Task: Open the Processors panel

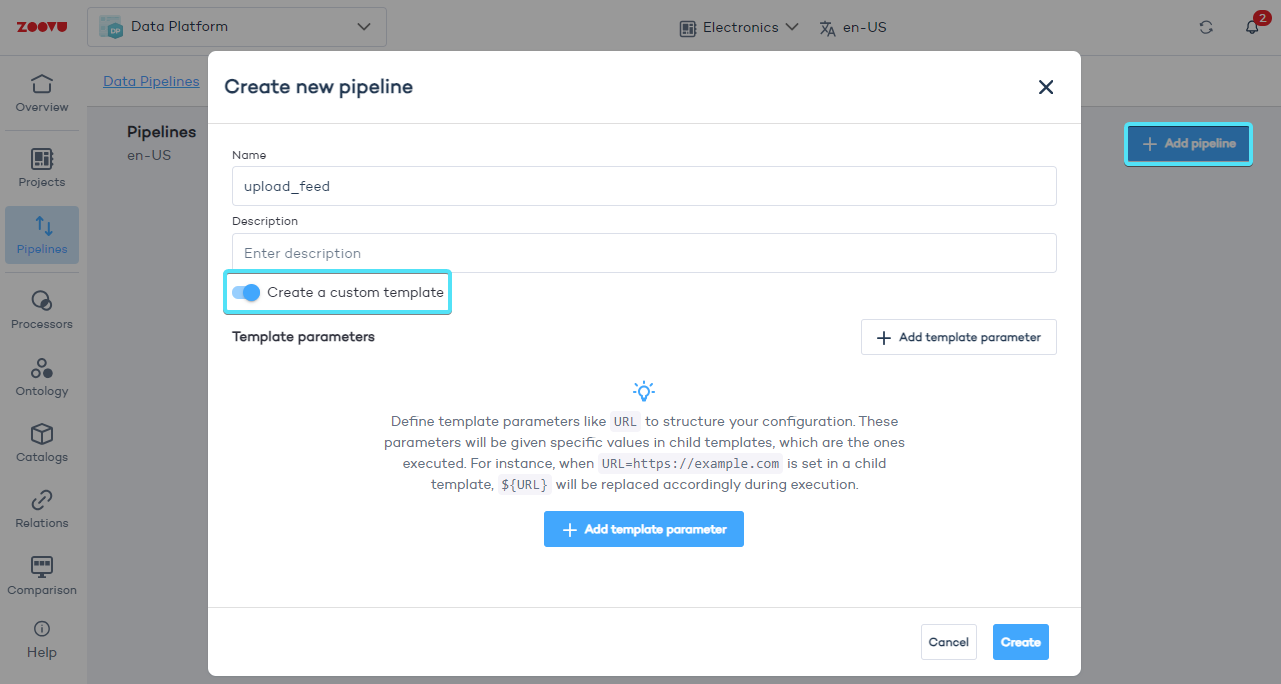Action: [x=41, y=310]
